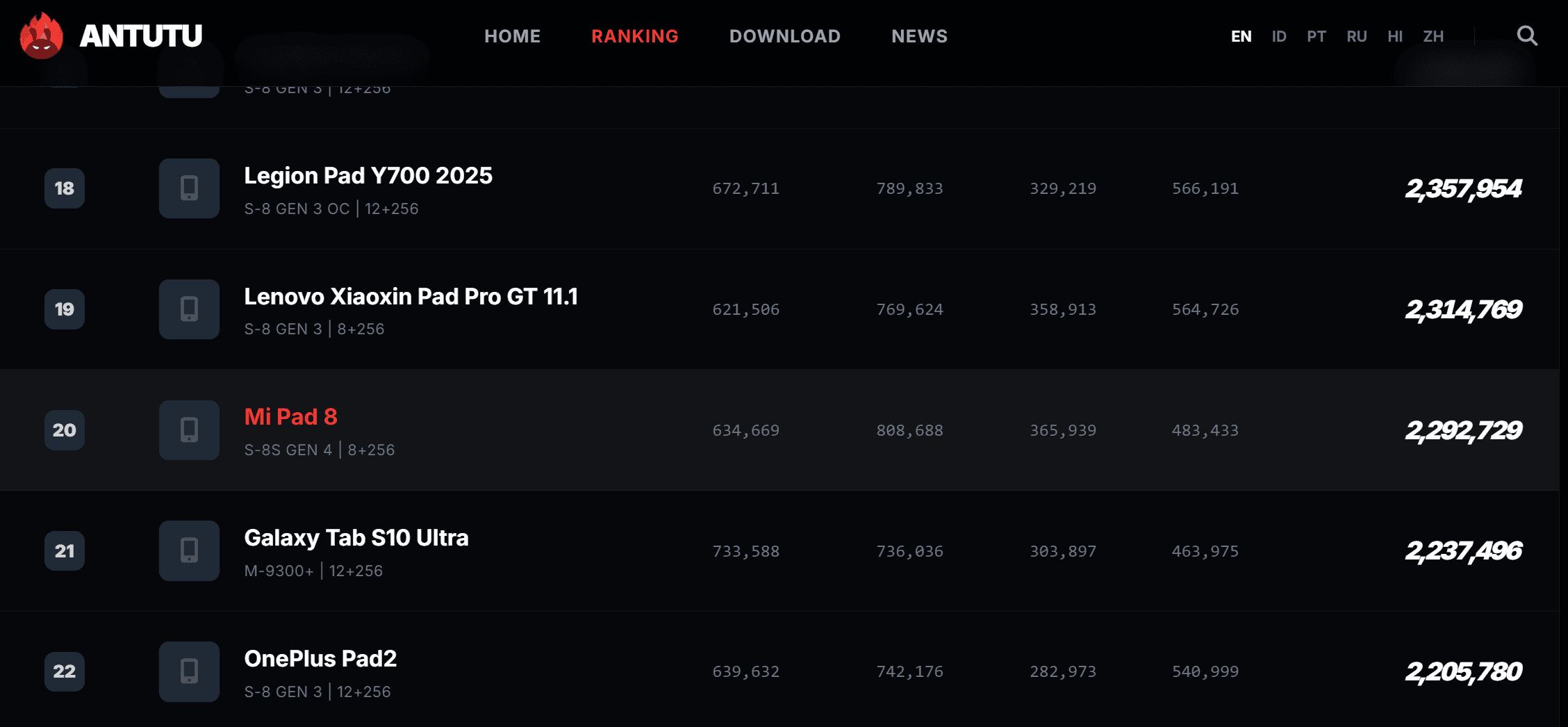1568x727 pixels.
Task: Switch language to ZH
Action: pyautogui.click(x=1433, y=36)
